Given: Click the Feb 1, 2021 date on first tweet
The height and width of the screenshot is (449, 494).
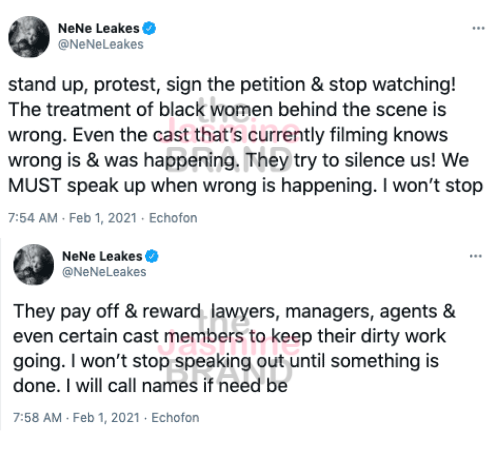Looking at the screenshot, I should tap(103, 218).
